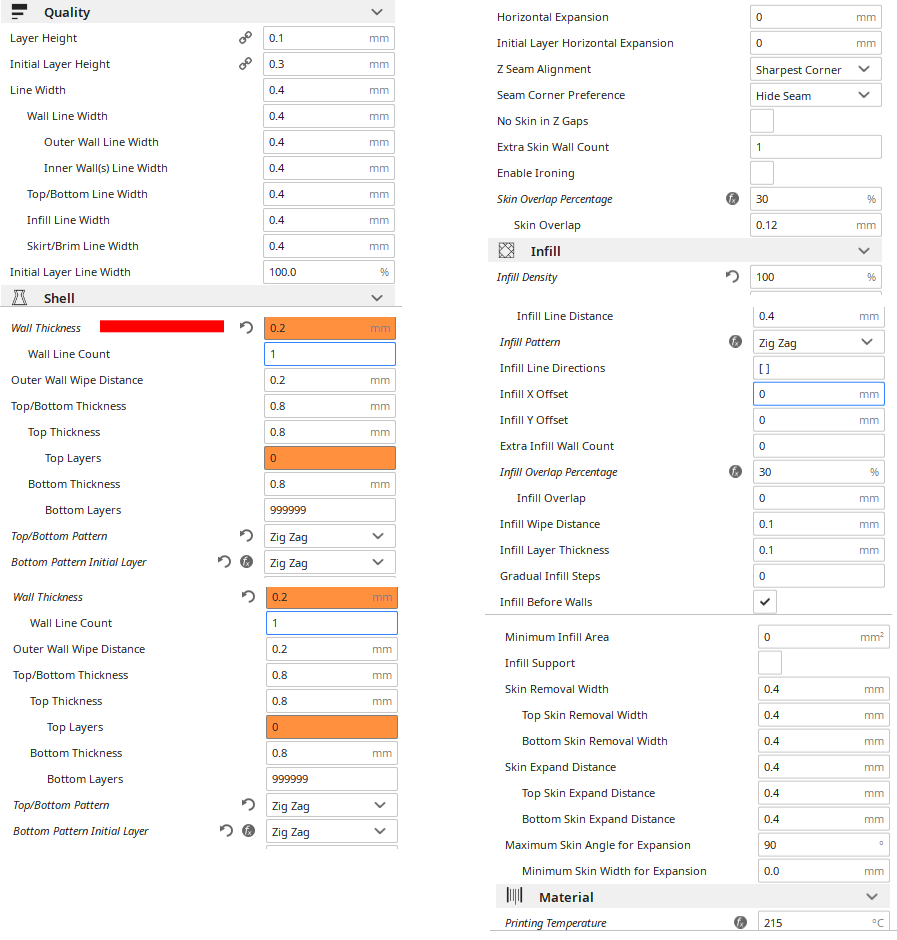
Task: Click the Infill section's crosshatch icon
Action: (506, 251)
